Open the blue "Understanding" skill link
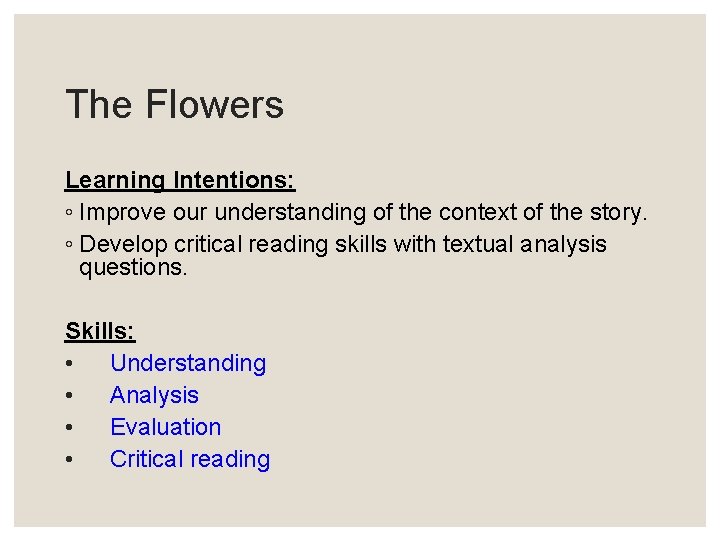Image resolution: width=720 pixels, height=540 pixels. click(x=188, y=364)
